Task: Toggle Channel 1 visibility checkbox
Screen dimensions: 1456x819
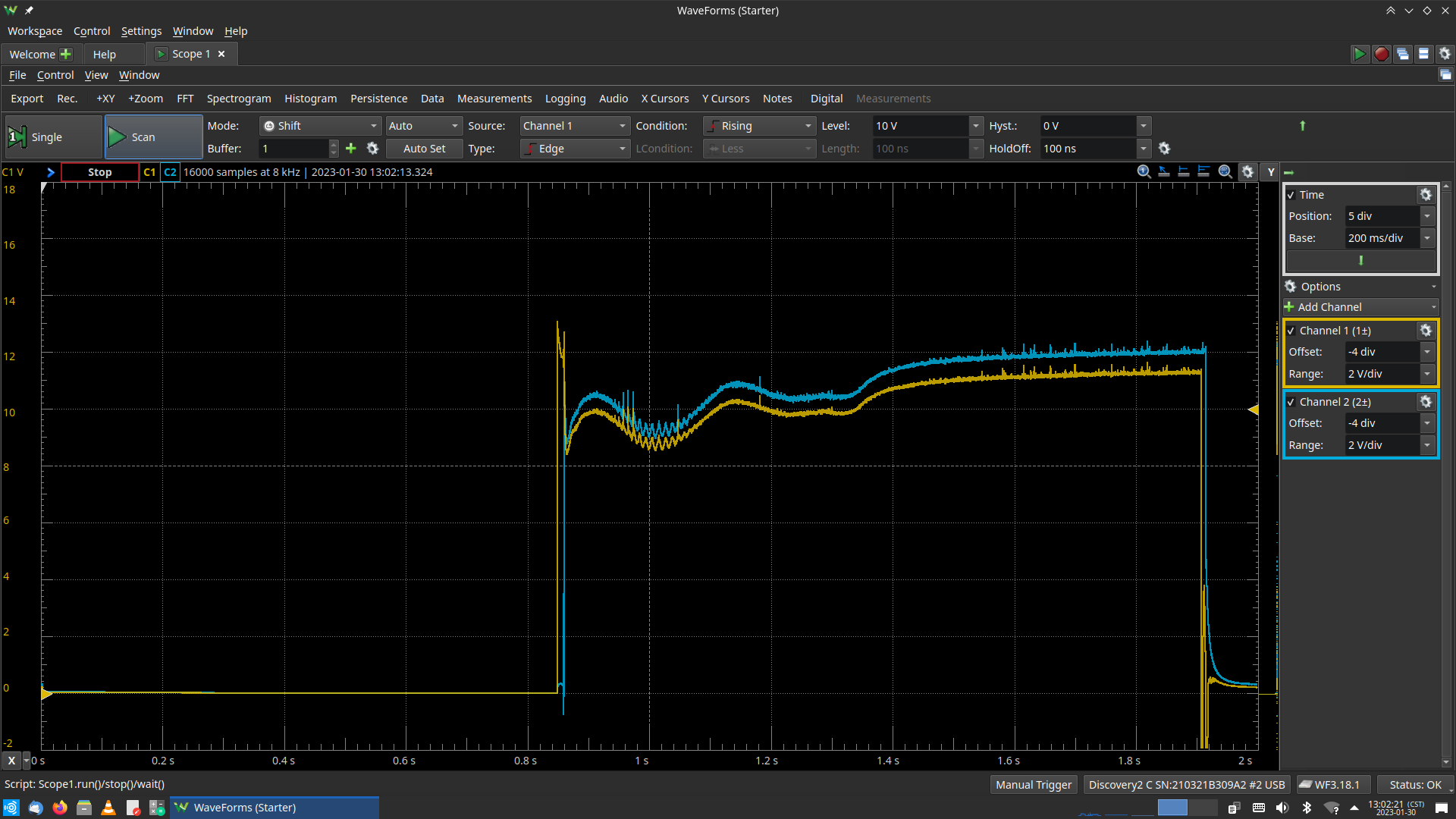Action: [x=1291, y=329]
